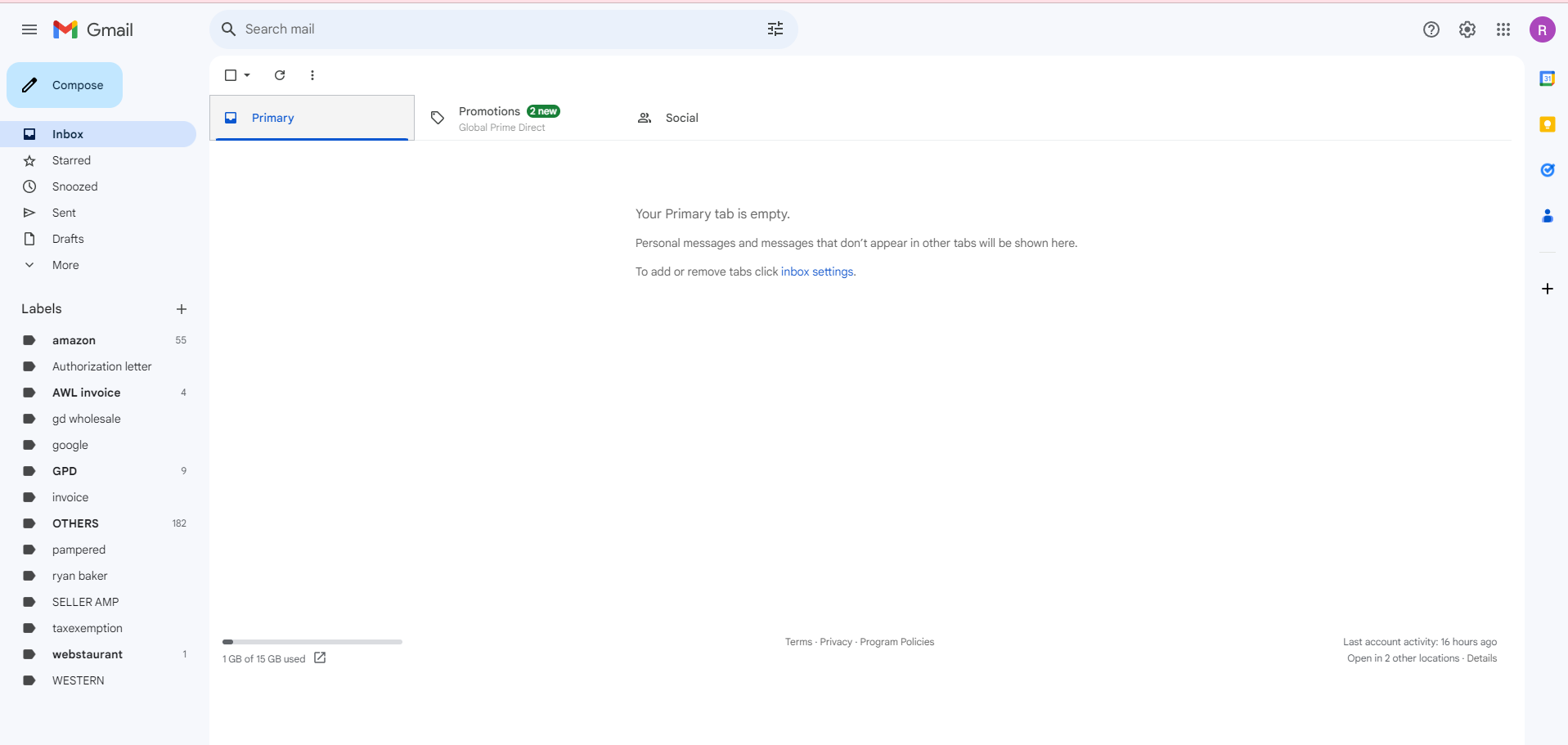Open Google Tasks side panel
Image resolution: width=1568 pixels, height=745 pixels.
[1548, 170]
